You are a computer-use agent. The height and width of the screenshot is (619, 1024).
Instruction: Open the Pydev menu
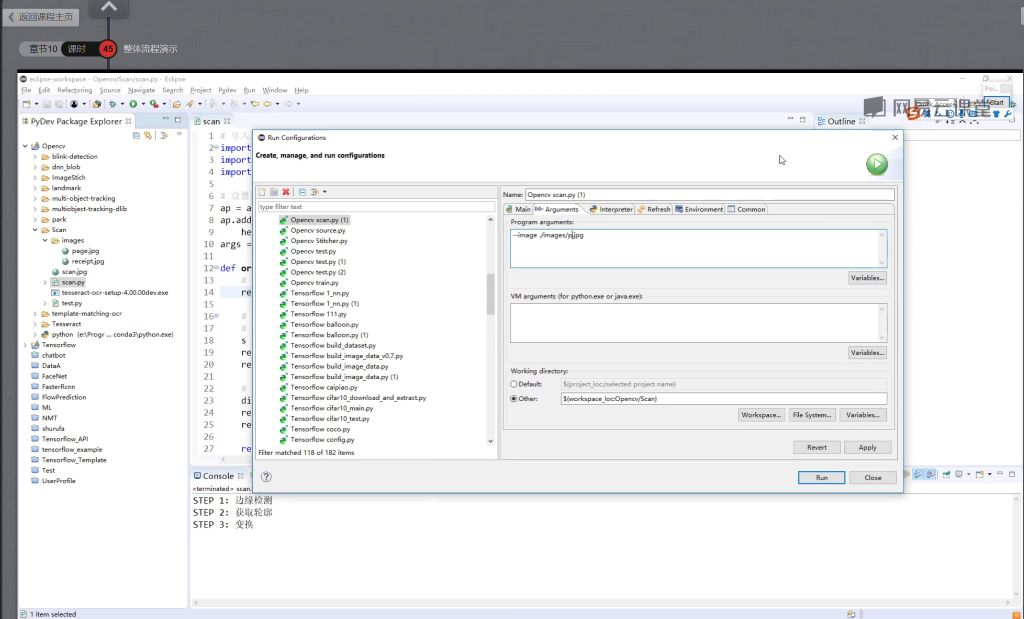tap(227, 90)
